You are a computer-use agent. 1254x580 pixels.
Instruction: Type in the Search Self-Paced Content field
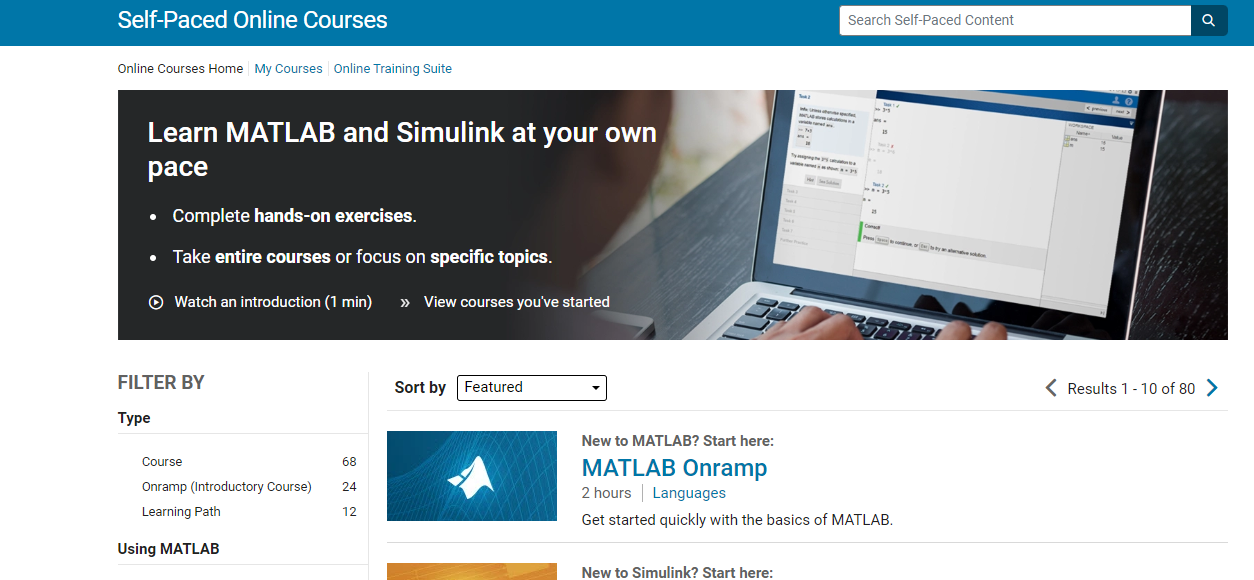click(1014, 20)
